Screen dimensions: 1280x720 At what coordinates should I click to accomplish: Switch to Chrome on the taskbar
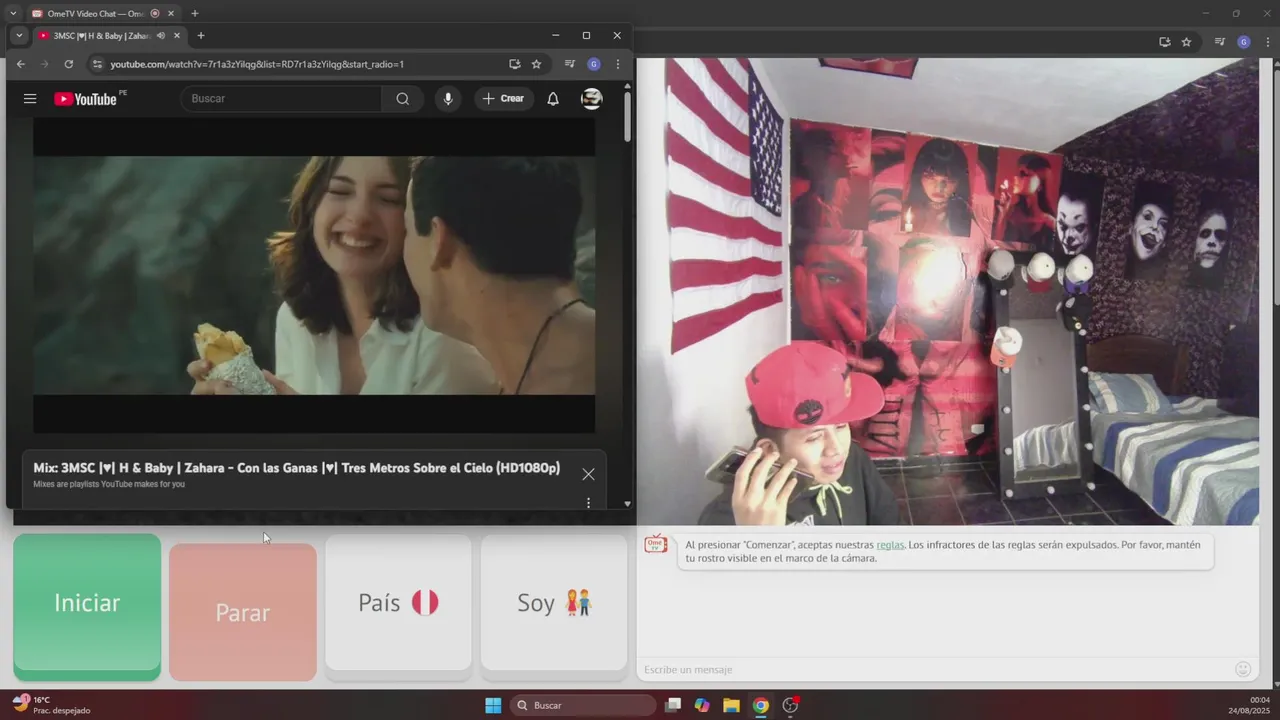coord(761,705)
